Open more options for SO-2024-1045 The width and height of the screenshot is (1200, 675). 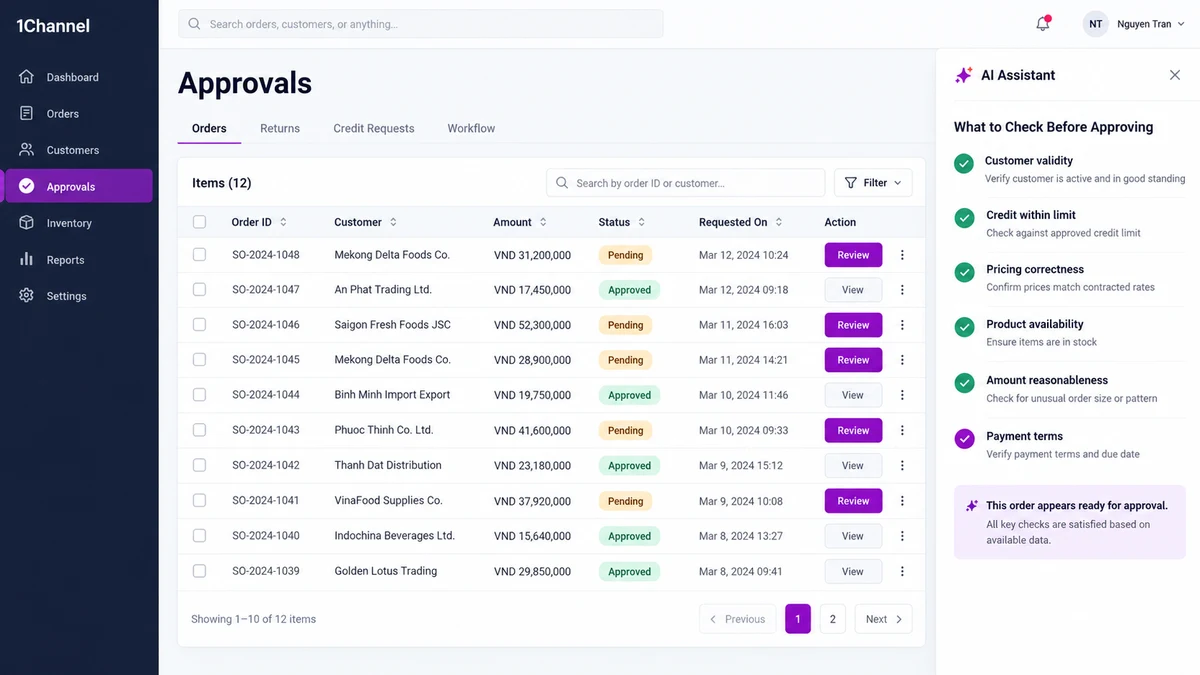(x=902, y=360)
